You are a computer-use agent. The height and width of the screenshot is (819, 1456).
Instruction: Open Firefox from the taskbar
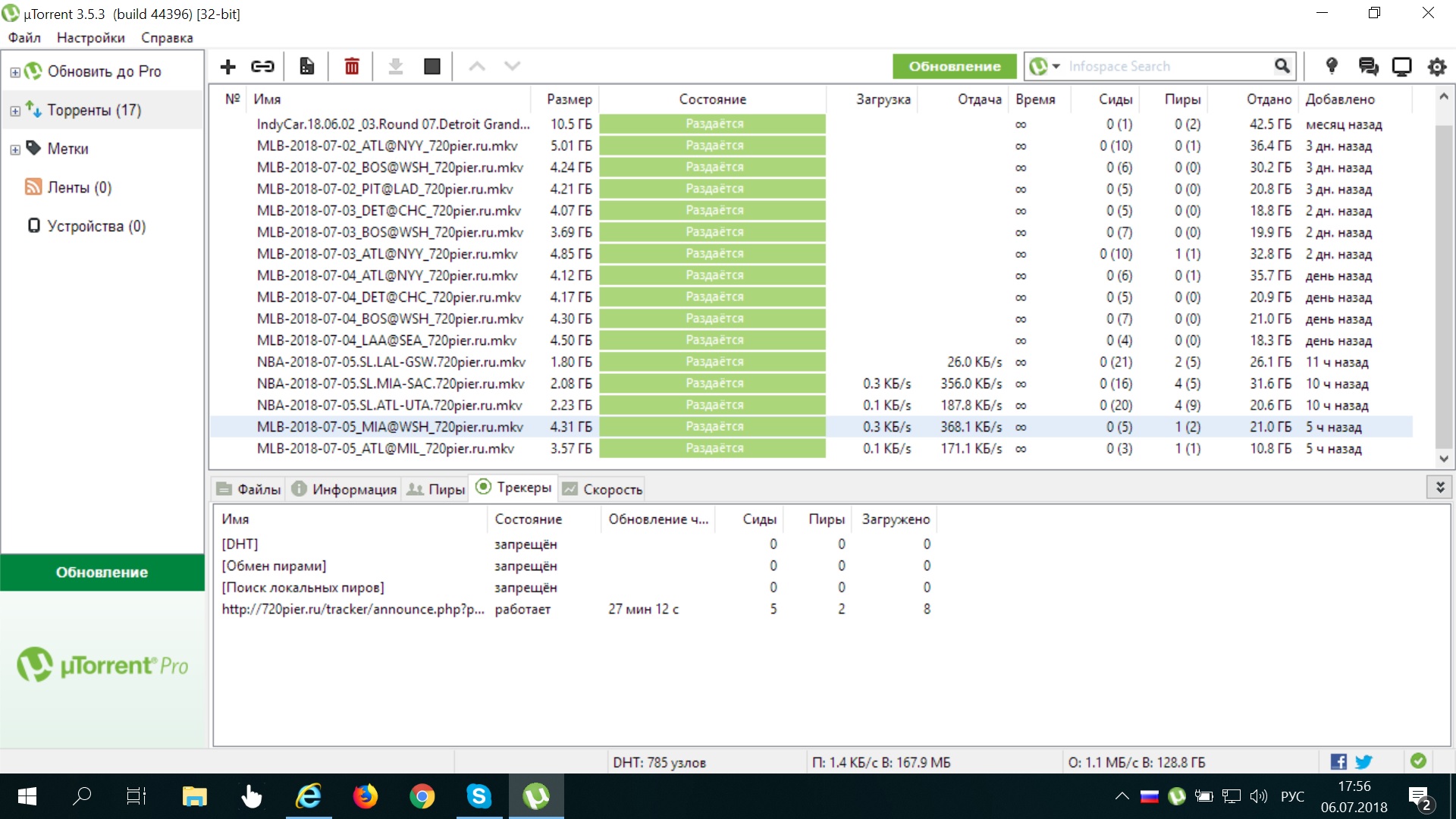pos(366,796)
